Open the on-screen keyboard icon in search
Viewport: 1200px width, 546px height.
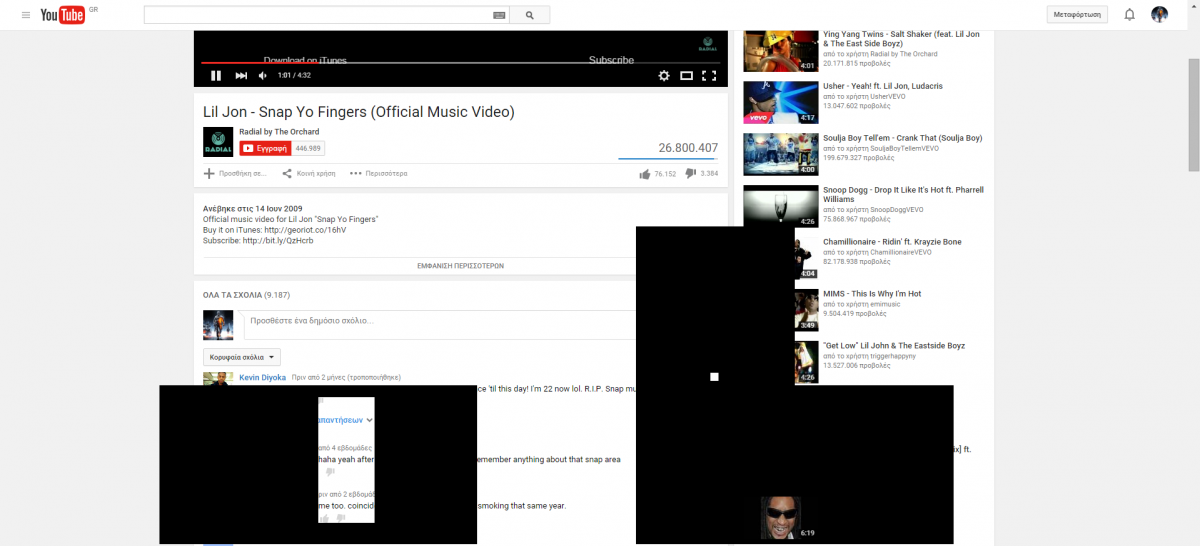pos(499,15)
